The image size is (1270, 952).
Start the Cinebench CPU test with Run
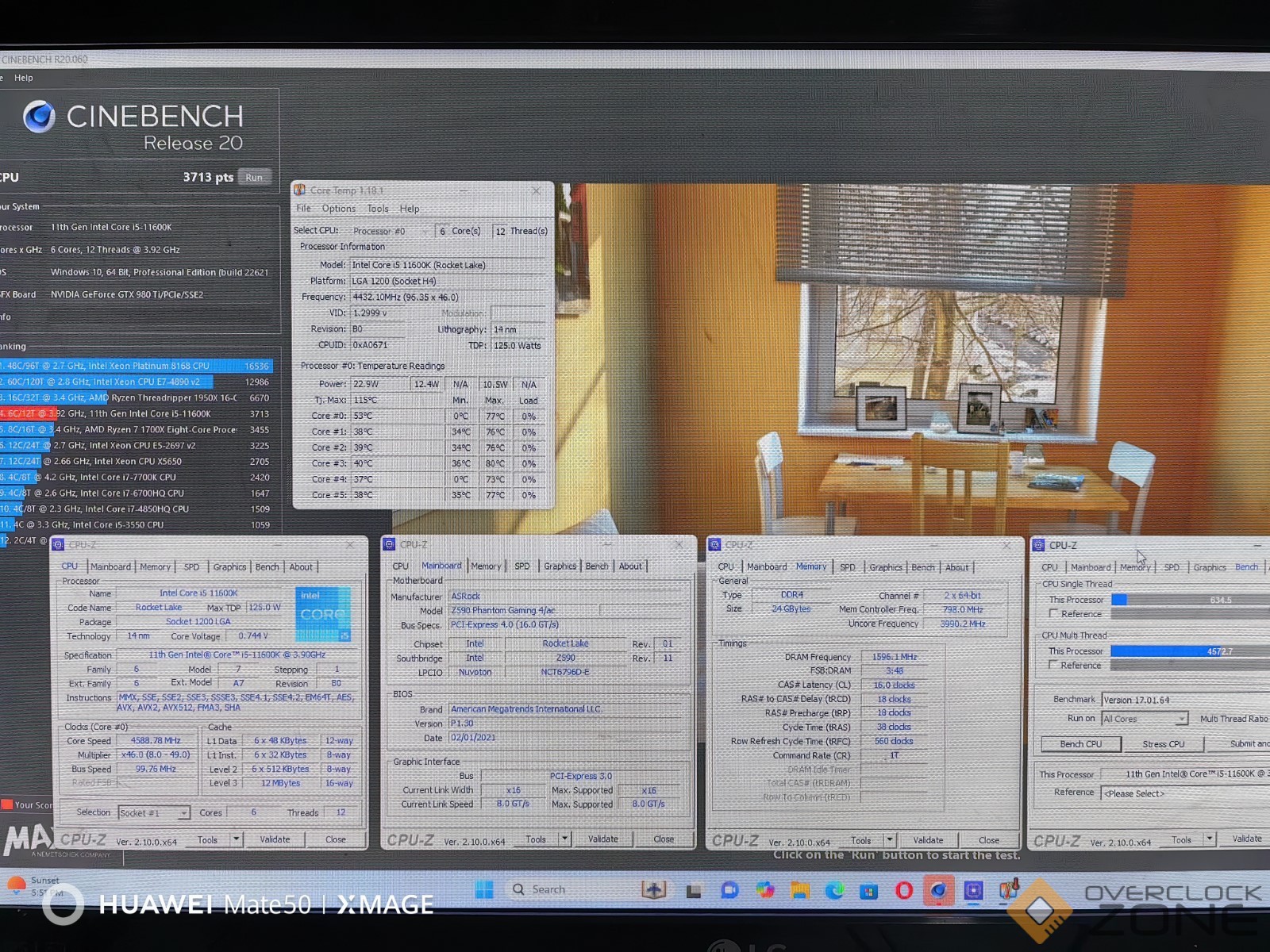[254, 178]
